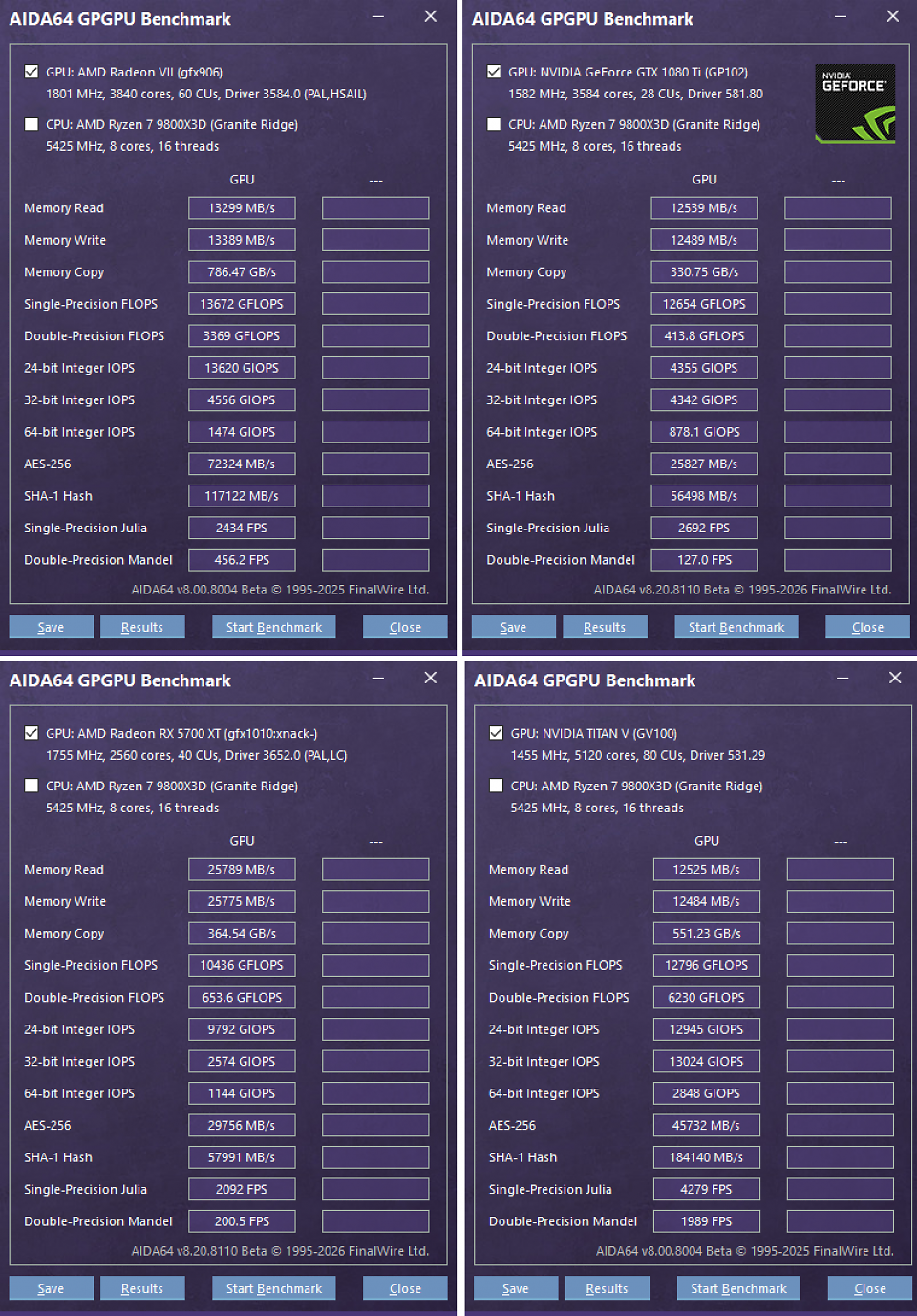Image resolution: width=917 pixels, height=1316 pixels.
Task: Select the 10436 GFLOPS single-precision value
Action: pos(242,965)
